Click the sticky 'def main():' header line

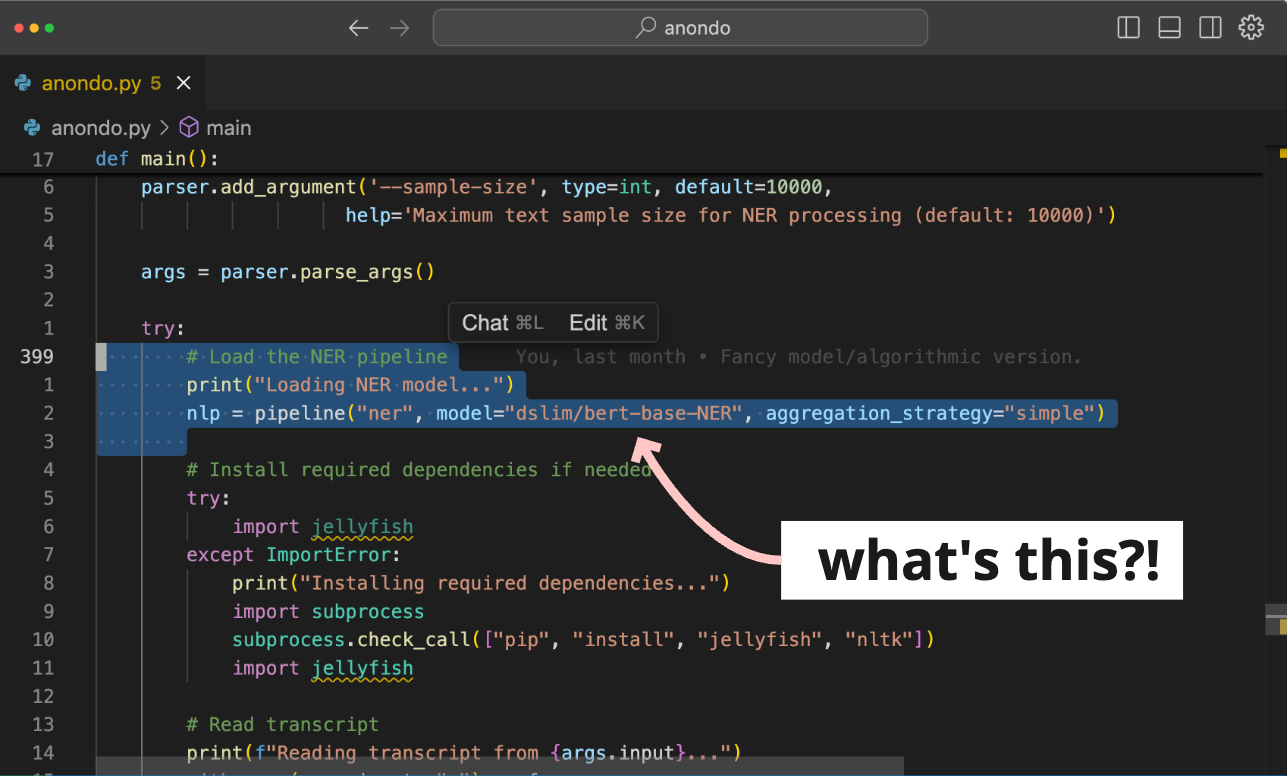coord(157,159)
